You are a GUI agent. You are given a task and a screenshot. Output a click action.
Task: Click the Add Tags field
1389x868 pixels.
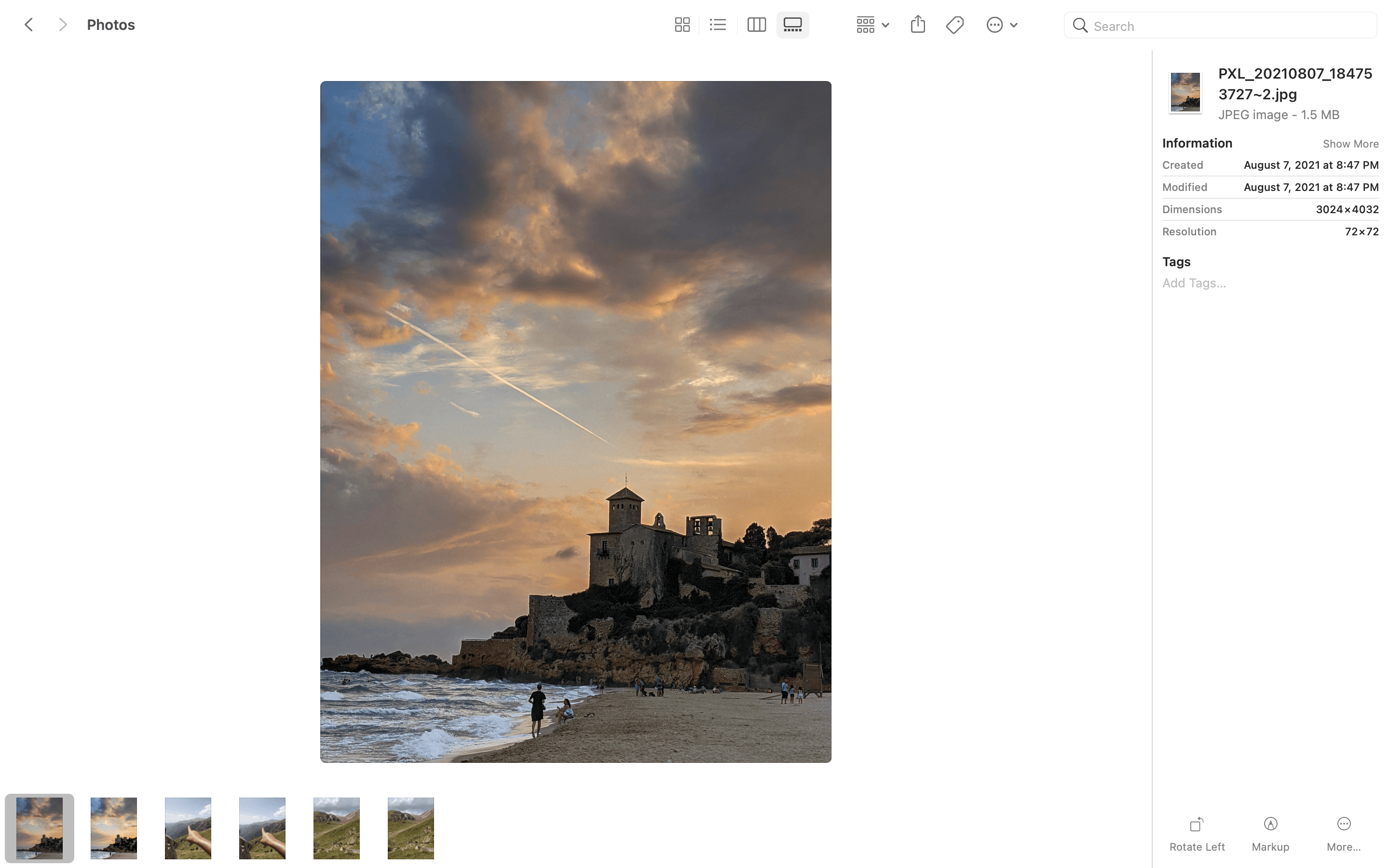click(x=1194, y=283)
